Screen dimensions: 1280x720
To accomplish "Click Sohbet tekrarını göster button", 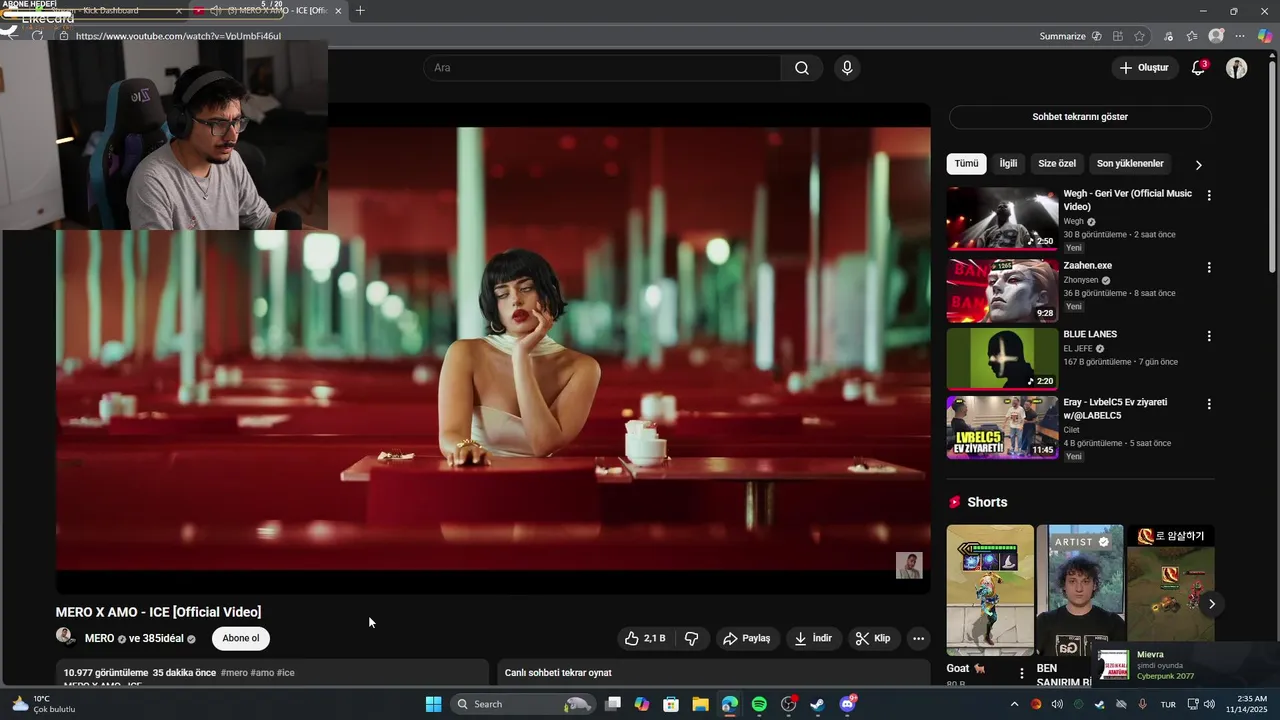I will click(x=1080, y=117).
